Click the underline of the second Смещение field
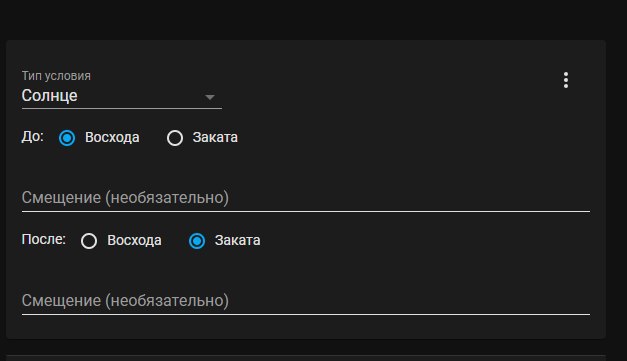 tap(306, 314)
